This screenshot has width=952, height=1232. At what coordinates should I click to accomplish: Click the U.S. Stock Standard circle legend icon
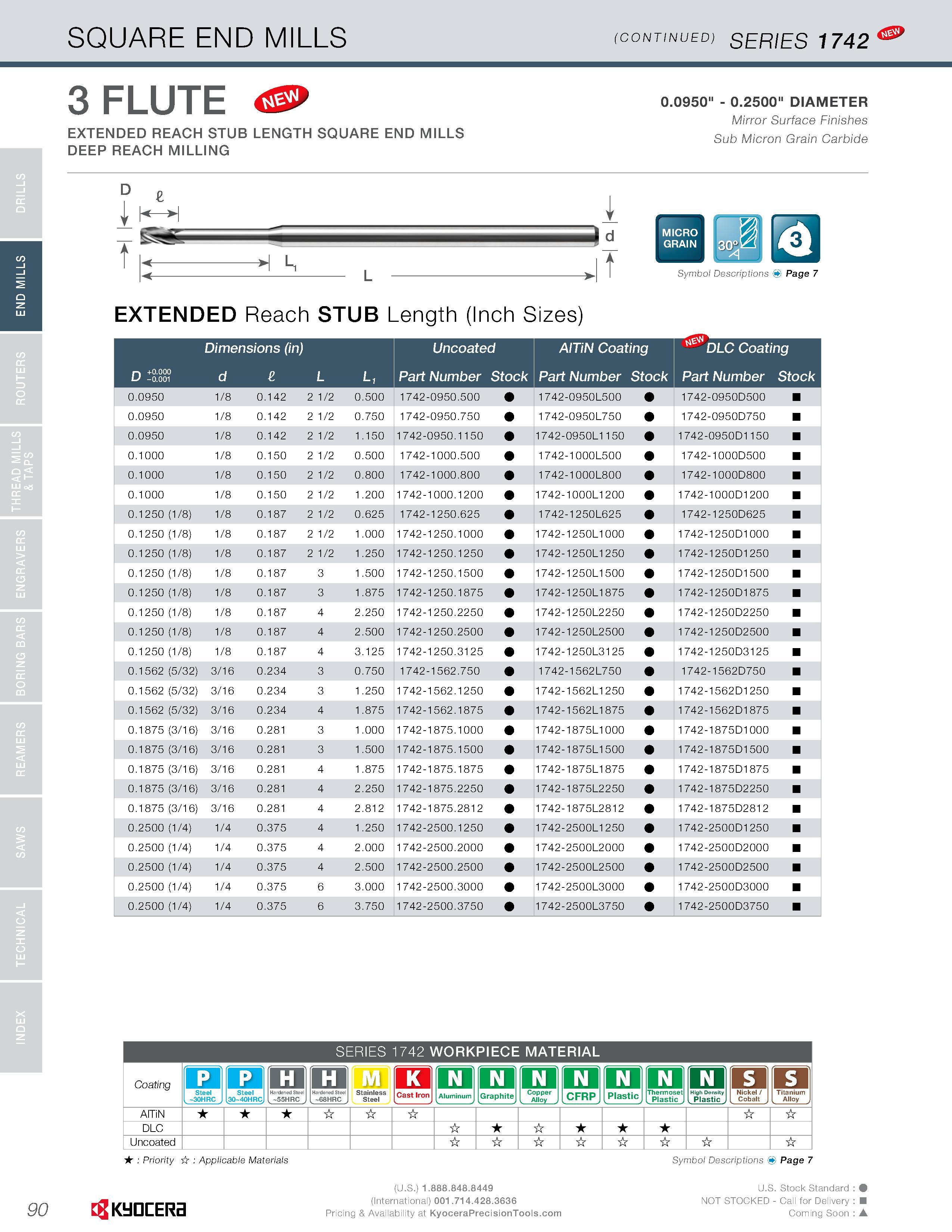[862, 1188]
